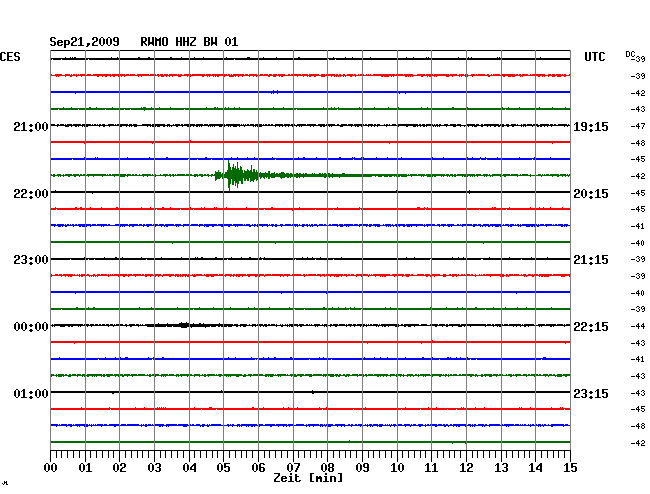Click minute tick label 07 on the axis
Viewport: 650px width, 494px height.
point(293,468)
